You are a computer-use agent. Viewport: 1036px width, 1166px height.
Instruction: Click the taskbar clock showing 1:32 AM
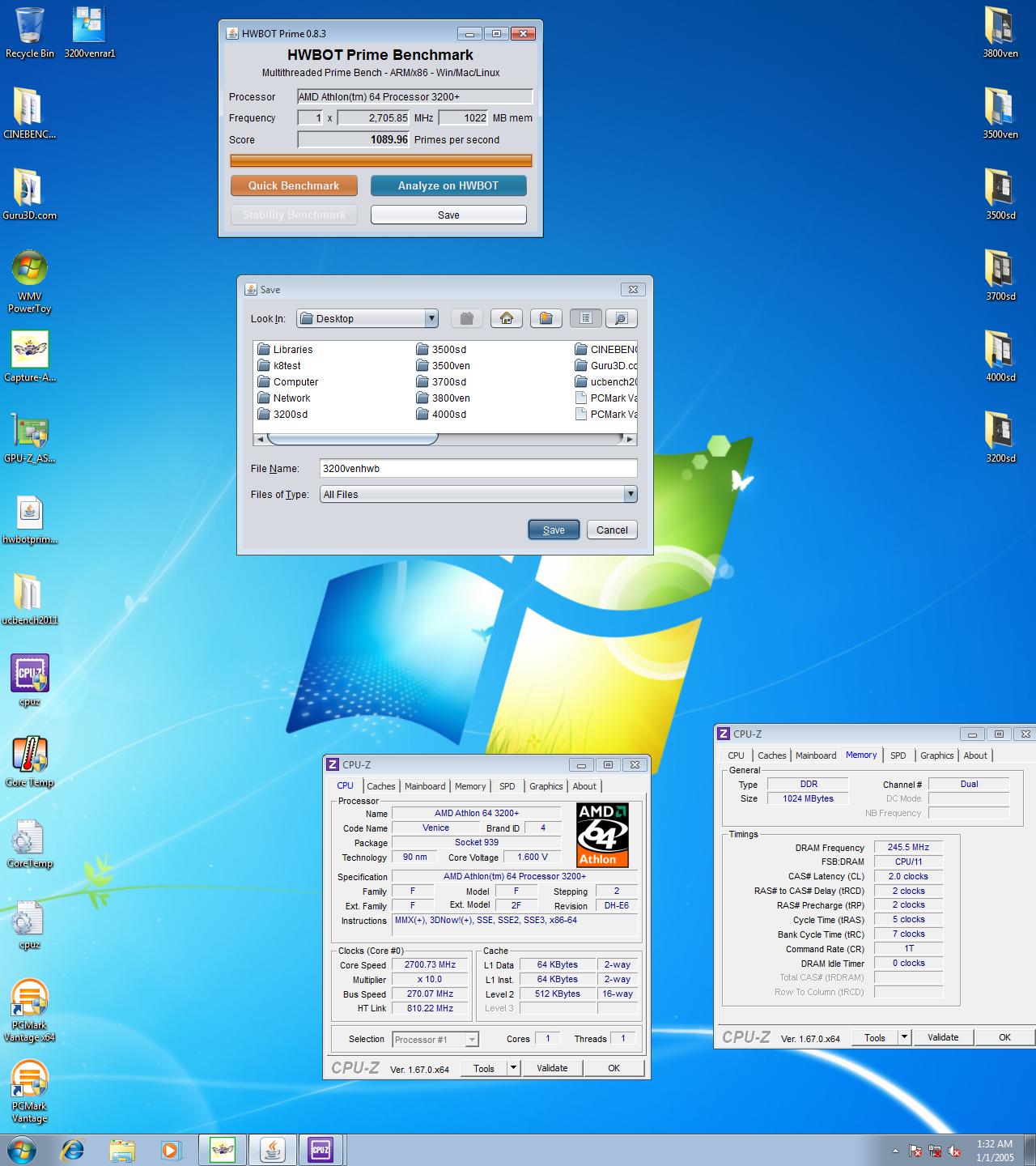click(x=995, y=1151)
